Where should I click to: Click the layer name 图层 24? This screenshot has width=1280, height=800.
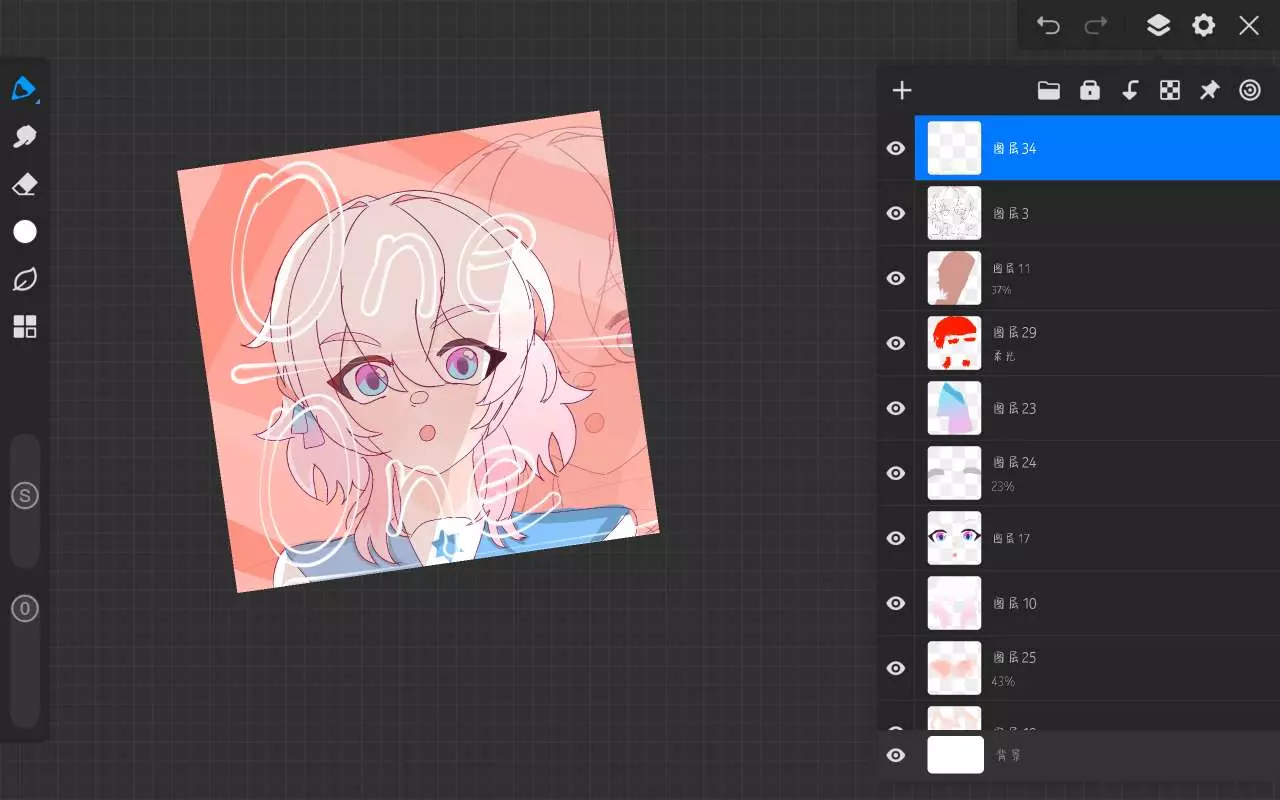1014,463
